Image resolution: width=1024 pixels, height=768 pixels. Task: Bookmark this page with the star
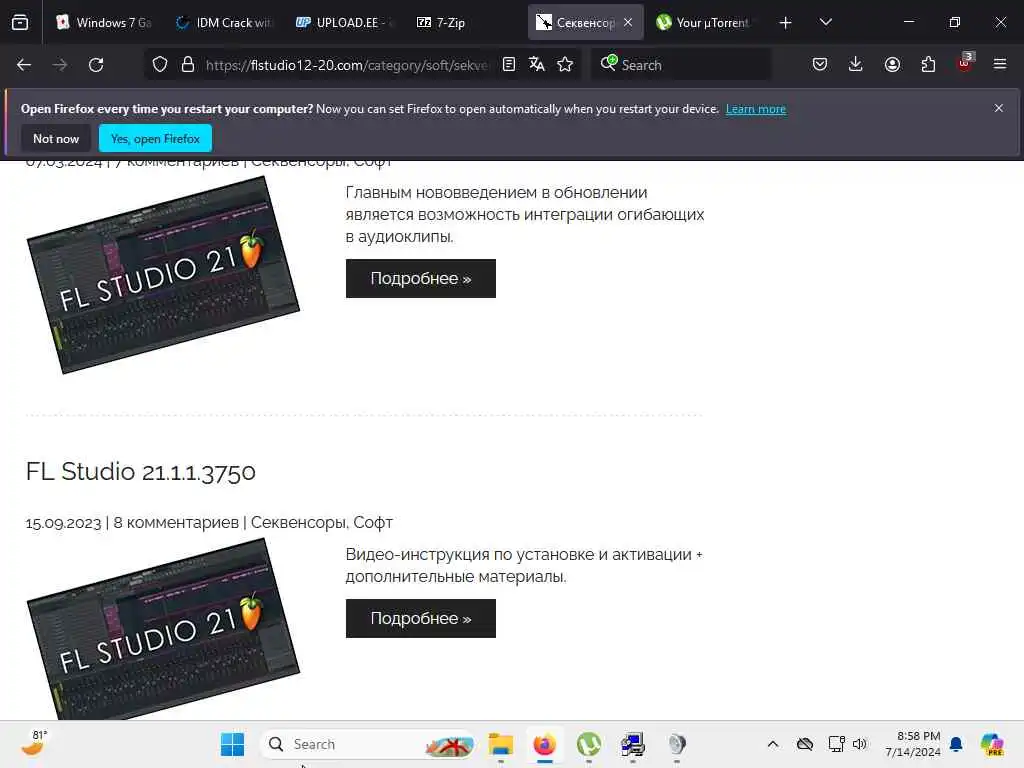click(x=565, y=64)
